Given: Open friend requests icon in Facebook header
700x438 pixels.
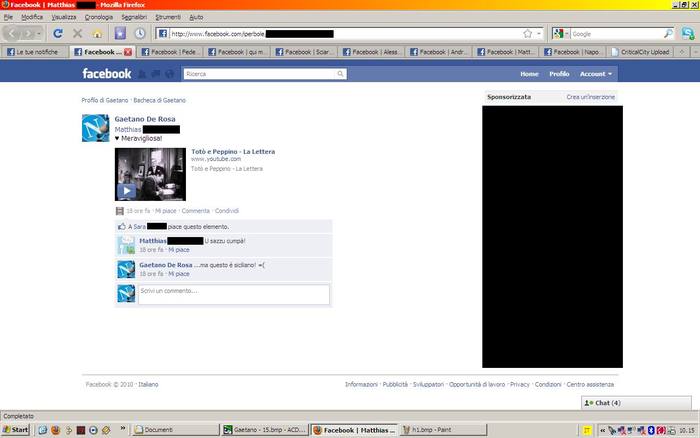Looking at the screenshot, I should point(142,74).
